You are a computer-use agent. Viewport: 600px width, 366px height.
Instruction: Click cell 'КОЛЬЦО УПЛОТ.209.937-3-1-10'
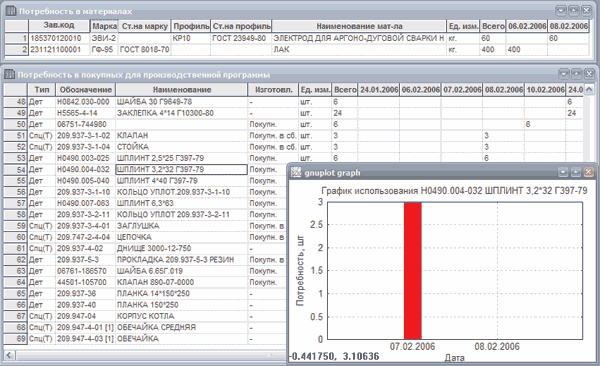pyautogui.click(x=182, y=192)
